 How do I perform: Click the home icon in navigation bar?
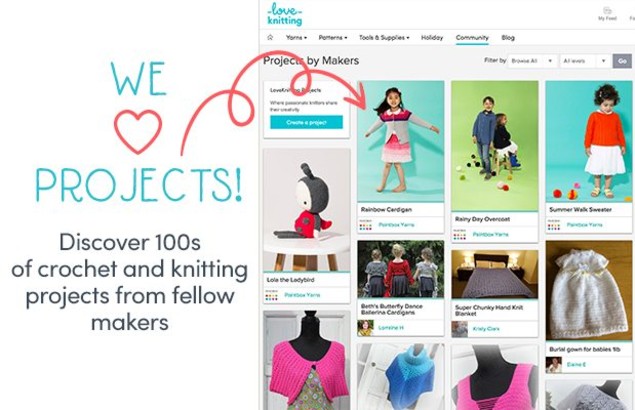pyautogui.click(x=270, y=37)
